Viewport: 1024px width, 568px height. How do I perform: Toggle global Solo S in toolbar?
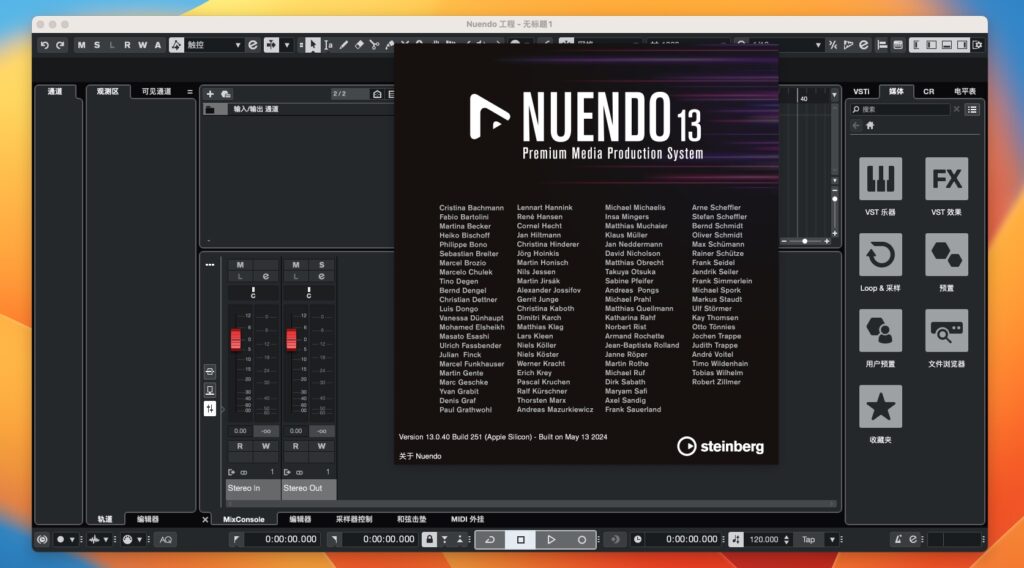pos(97,45)
